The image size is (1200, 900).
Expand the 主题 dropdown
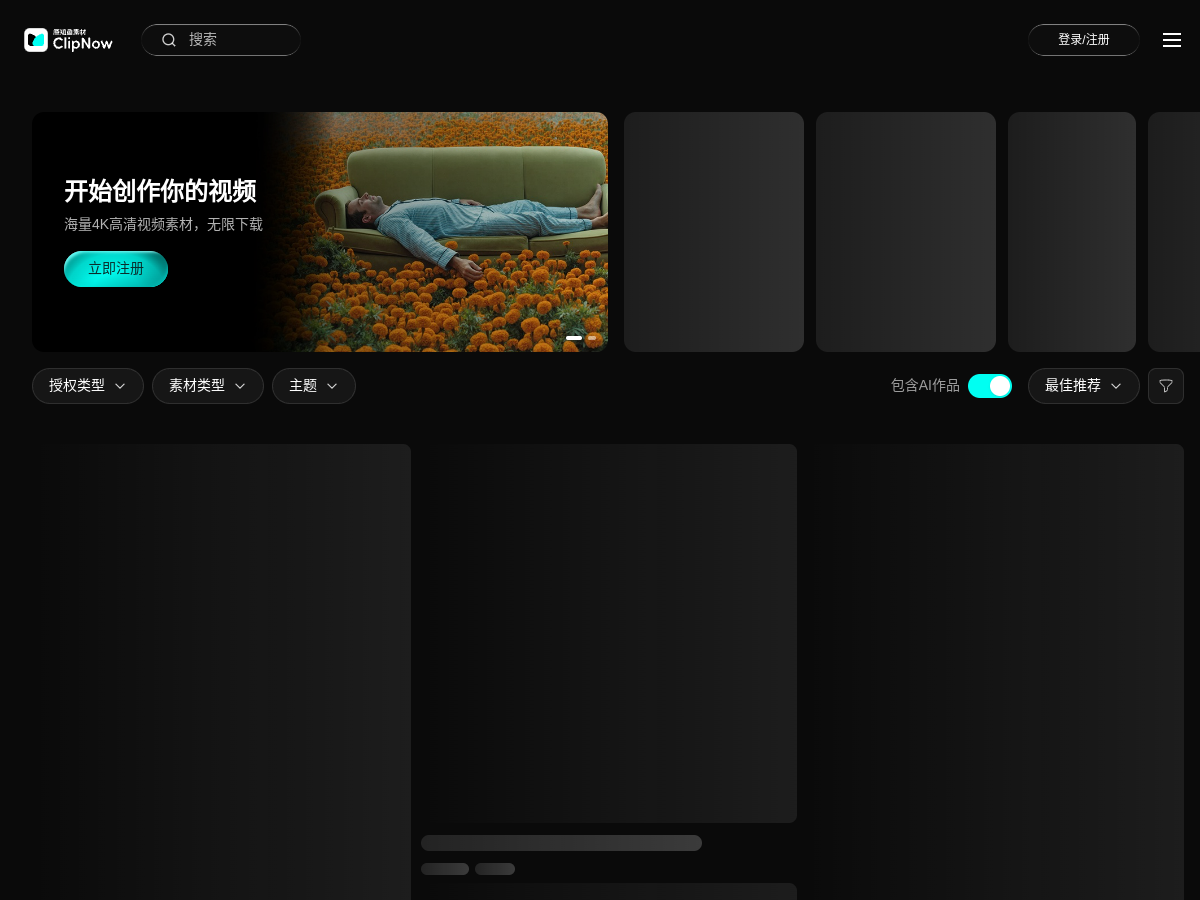click(314, 386)
